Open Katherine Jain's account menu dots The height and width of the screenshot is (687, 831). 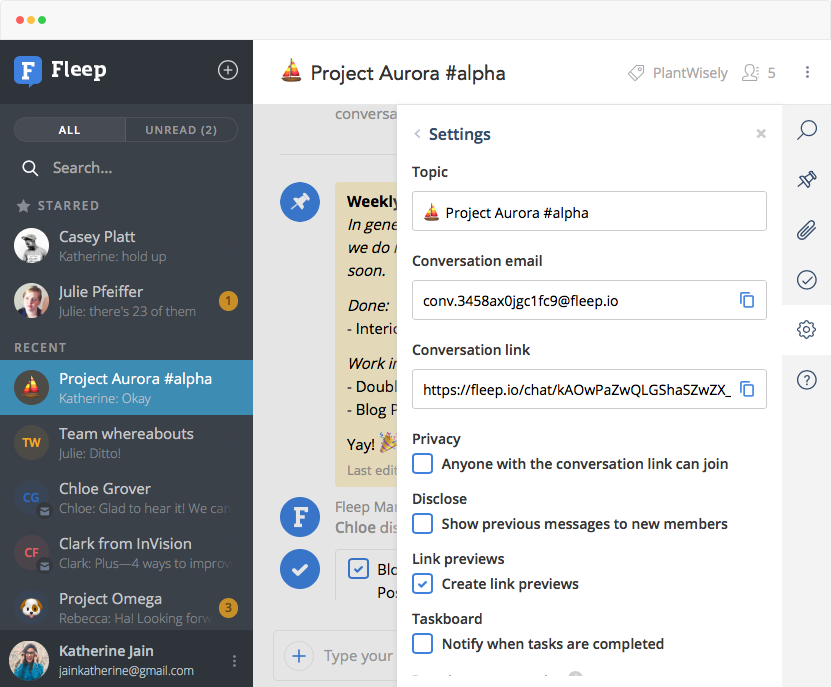[x=234, y=660]
